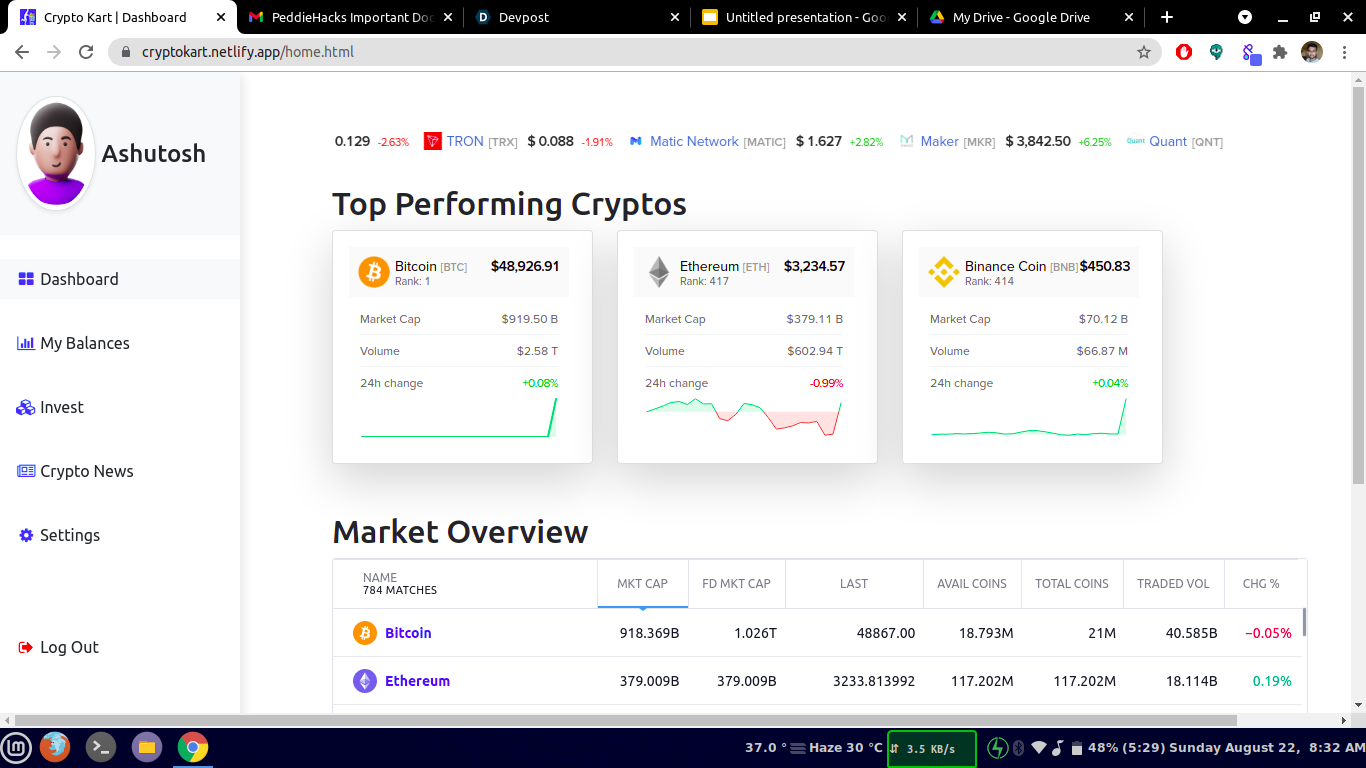Open the Wi-Fi network tray icon
Image resolution: width=1366 pixels, height=768 pixels.
[1039, 747]
